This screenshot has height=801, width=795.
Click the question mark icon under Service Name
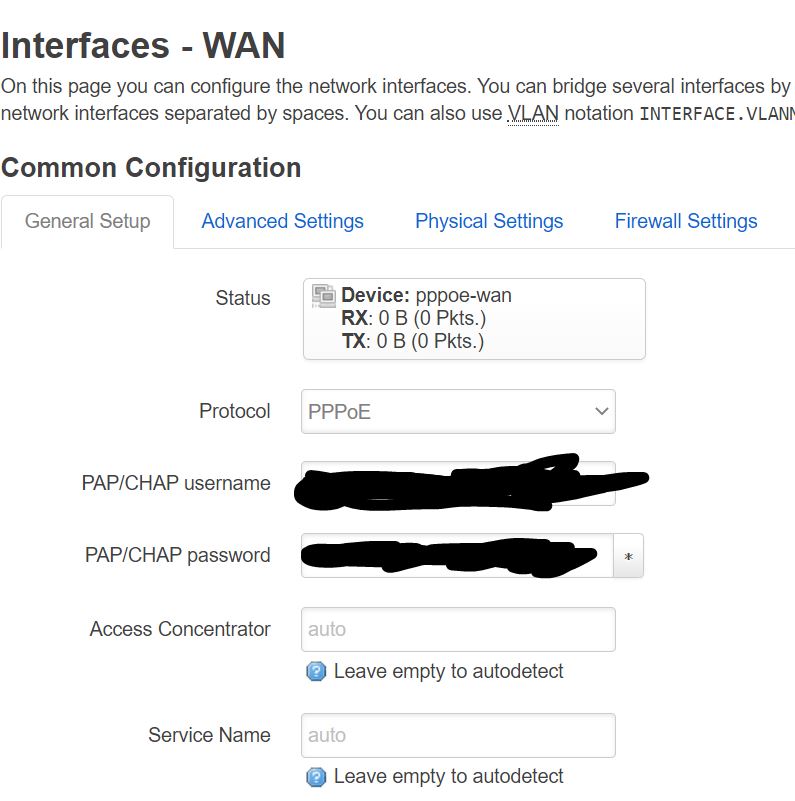click(x=314, y=776)
